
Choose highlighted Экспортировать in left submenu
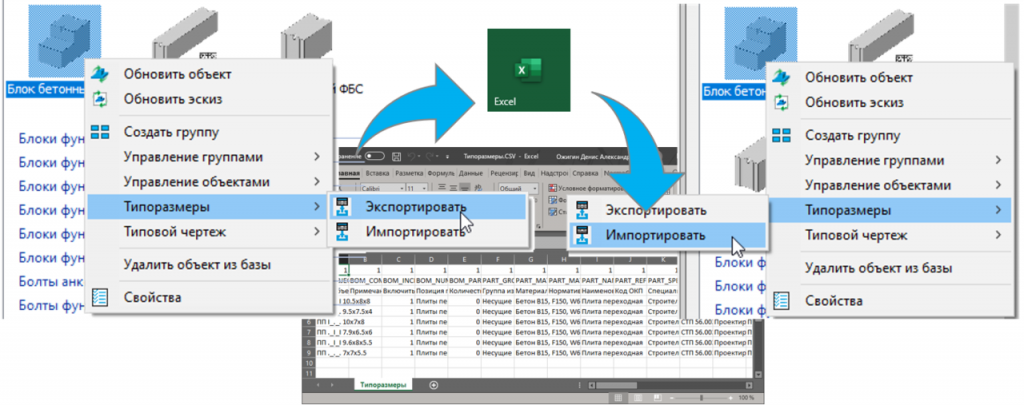pyautogui.click(x=427, y=208)
